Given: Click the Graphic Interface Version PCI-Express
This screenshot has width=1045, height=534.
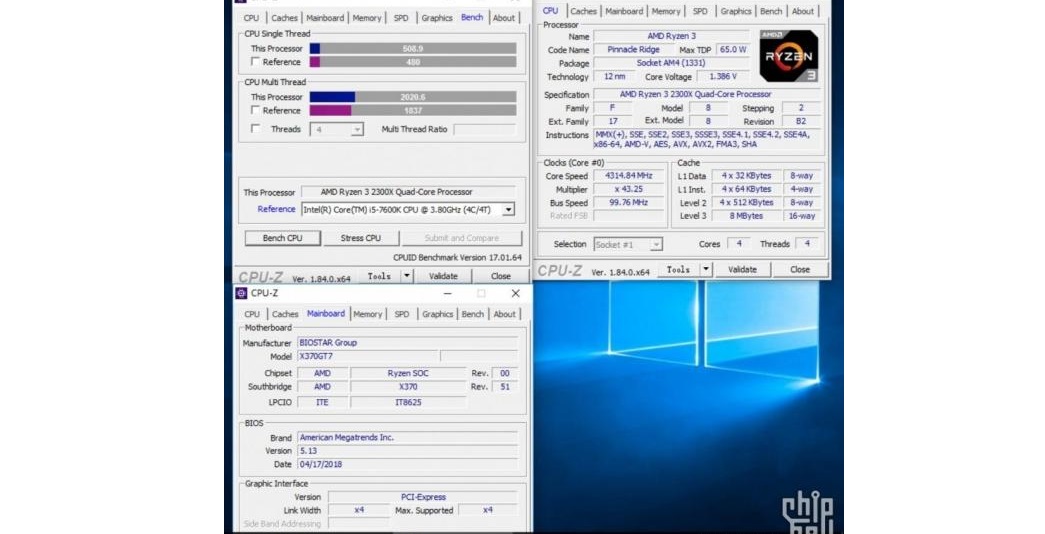Looking at the screenshot, I should click(423, 497).
